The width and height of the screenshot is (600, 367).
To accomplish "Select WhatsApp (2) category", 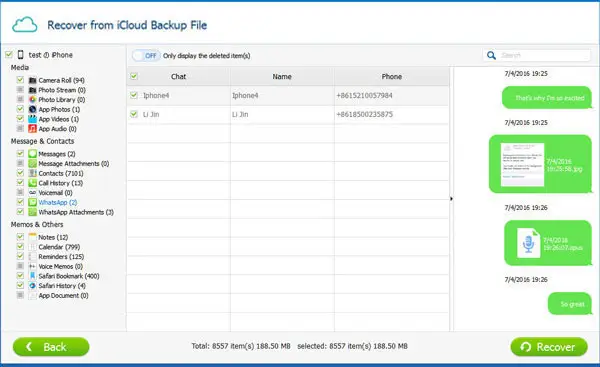I will pyautogui.click(x=58, y=202).
